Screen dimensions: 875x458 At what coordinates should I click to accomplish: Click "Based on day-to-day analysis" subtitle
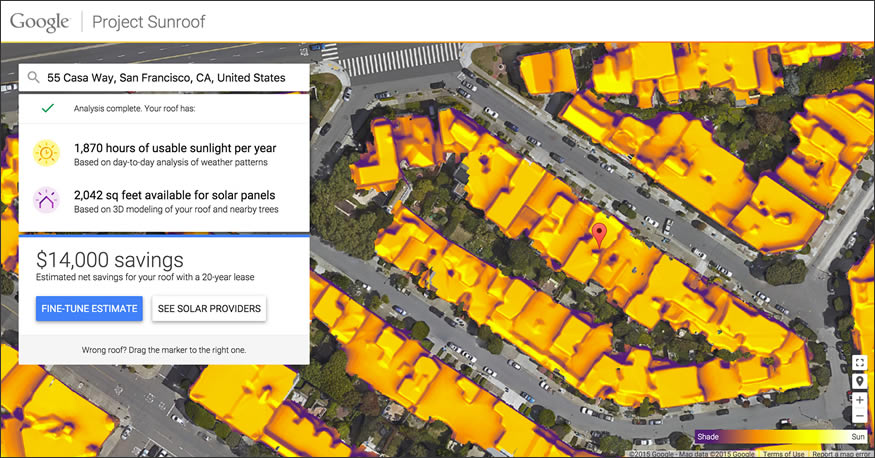click(171, 162)
